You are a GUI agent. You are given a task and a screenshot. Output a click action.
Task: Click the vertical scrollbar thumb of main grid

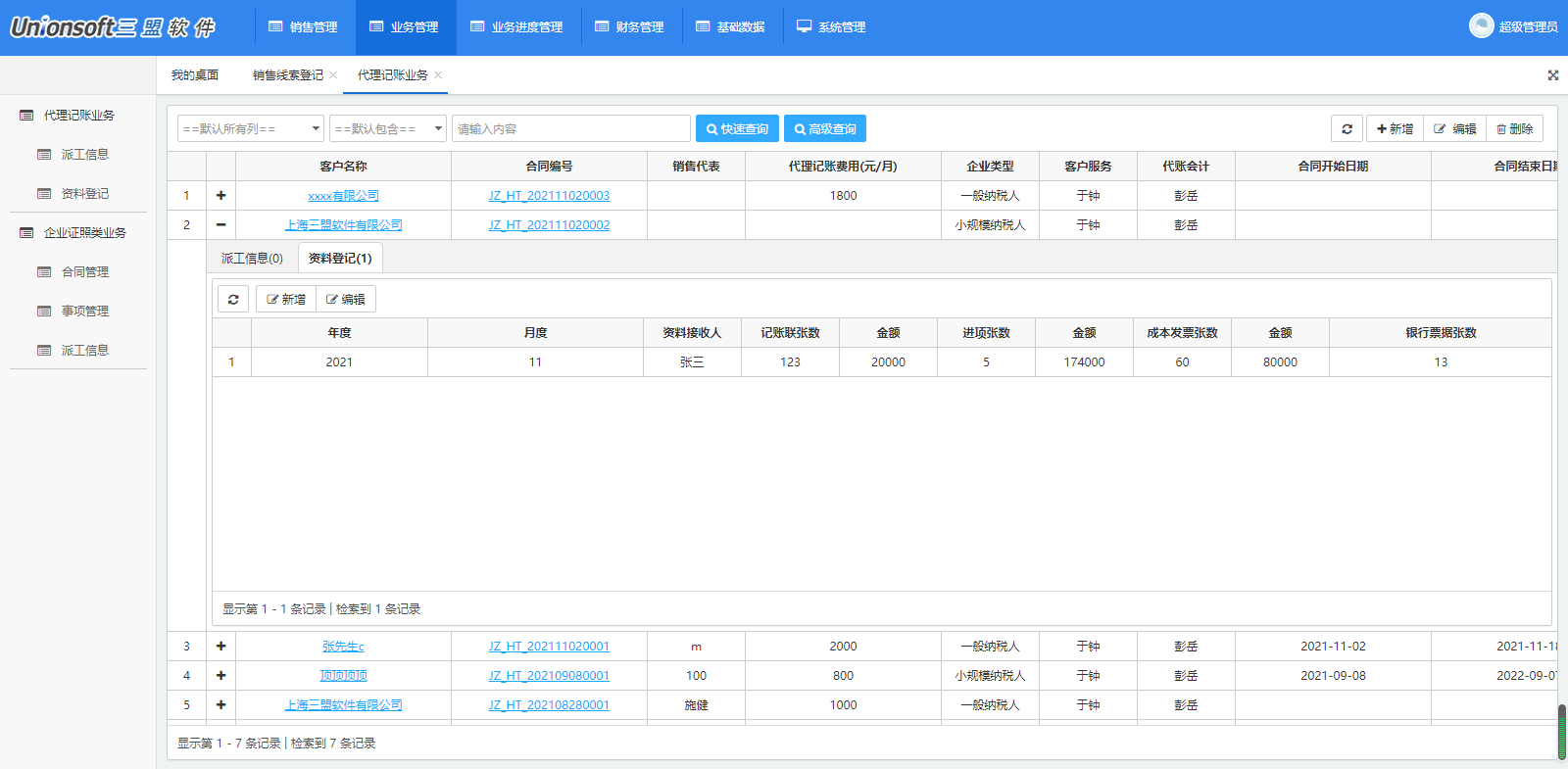pos(1562,731)
